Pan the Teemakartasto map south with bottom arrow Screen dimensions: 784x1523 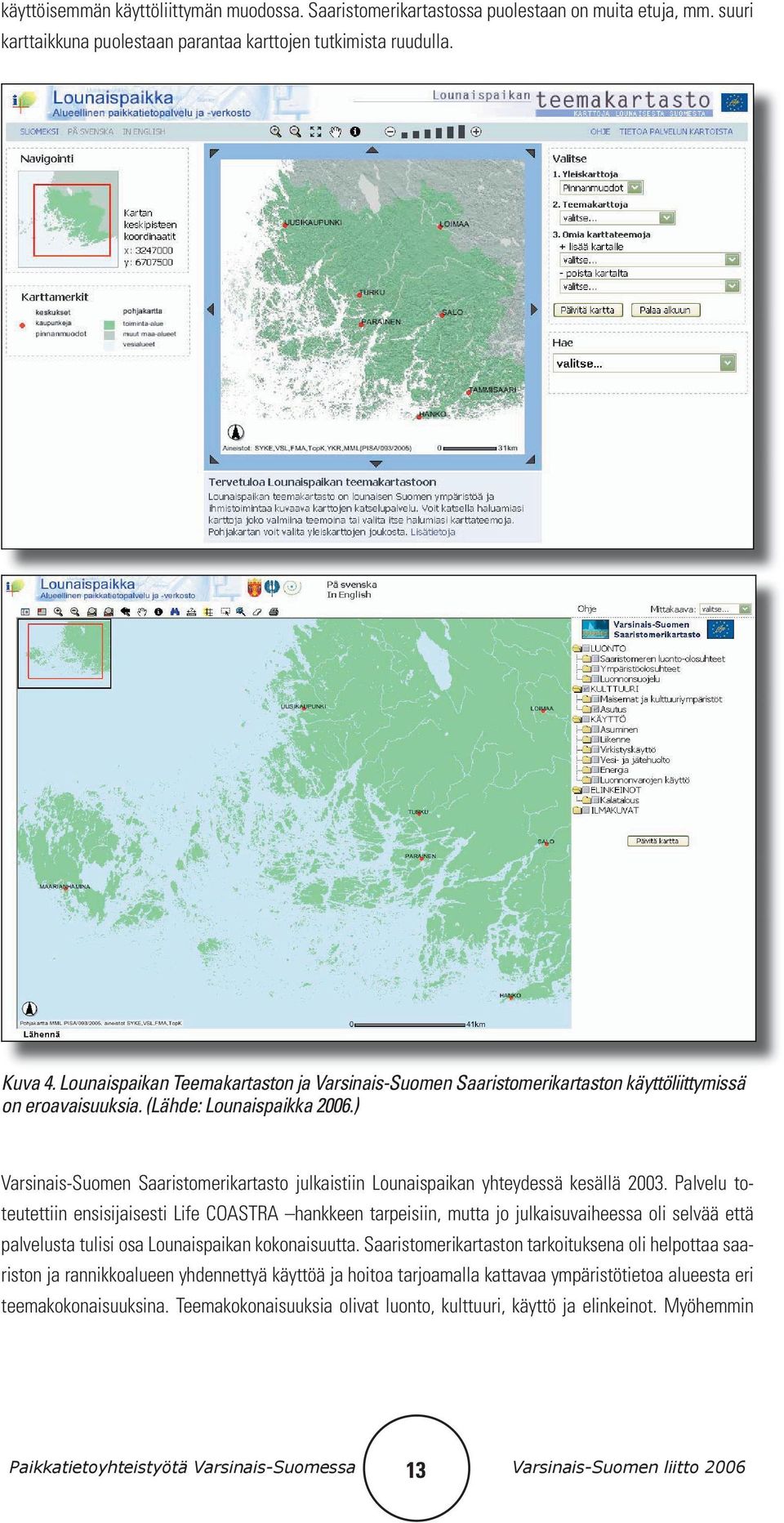pos(376,463)
